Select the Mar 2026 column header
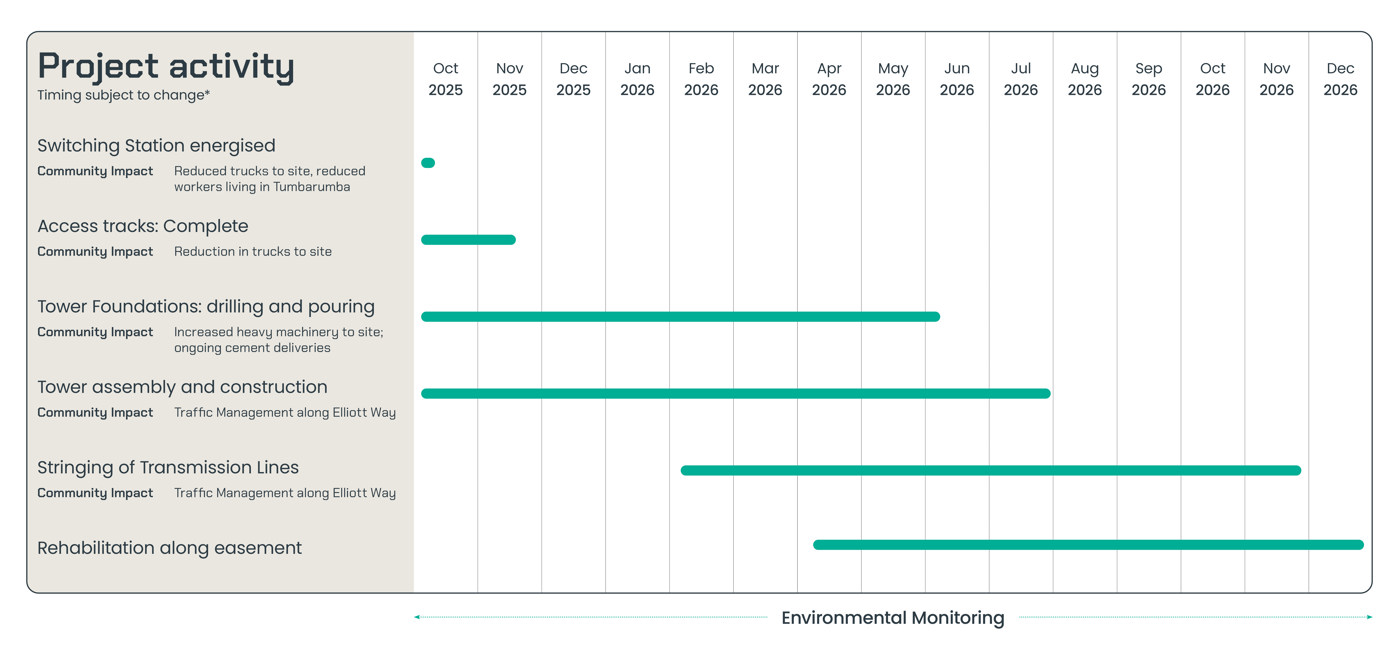The image size is (1399, 656). [766, 79]
